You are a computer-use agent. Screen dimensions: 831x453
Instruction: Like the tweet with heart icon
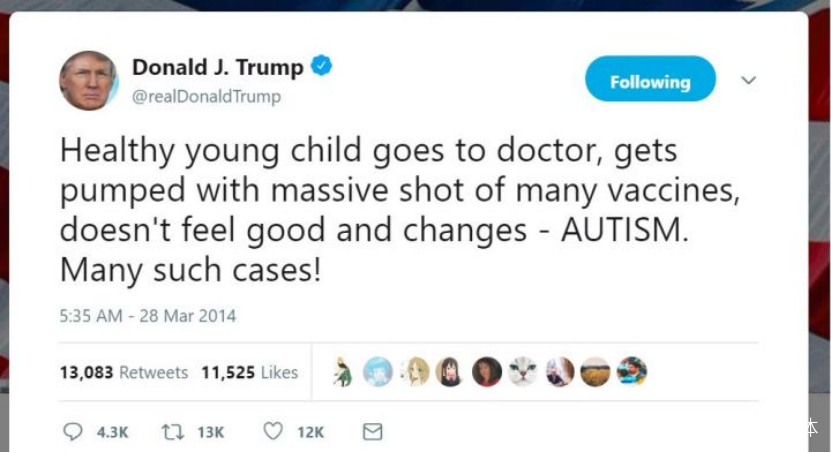tap(273, 431)
